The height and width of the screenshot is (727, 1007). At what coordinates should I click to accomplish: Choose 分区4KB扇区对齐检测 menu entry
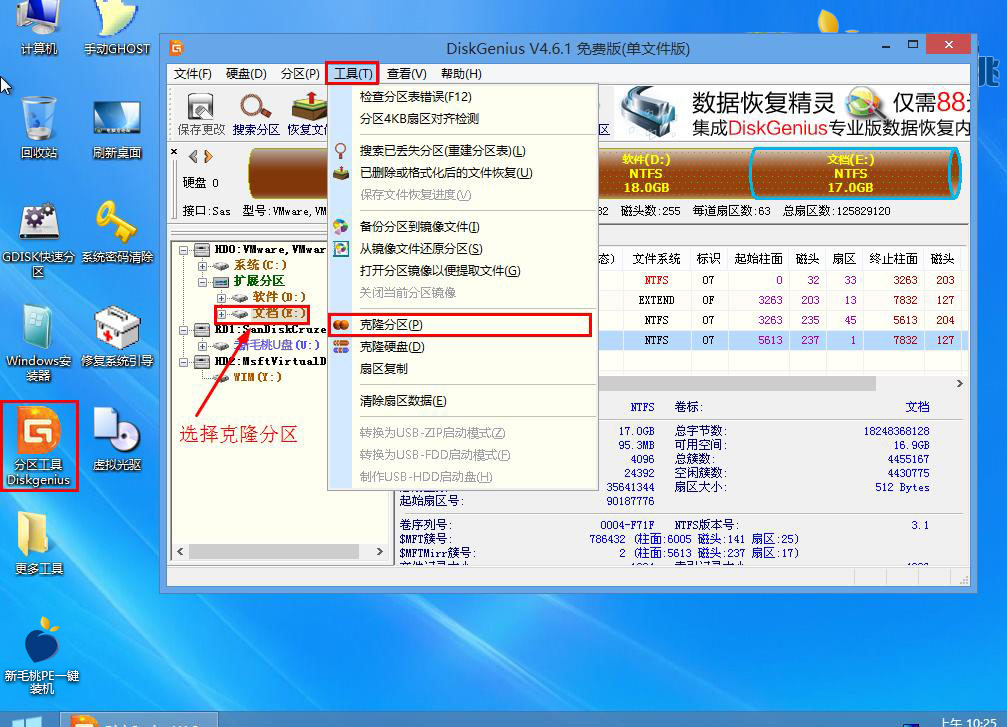[462, 119]
